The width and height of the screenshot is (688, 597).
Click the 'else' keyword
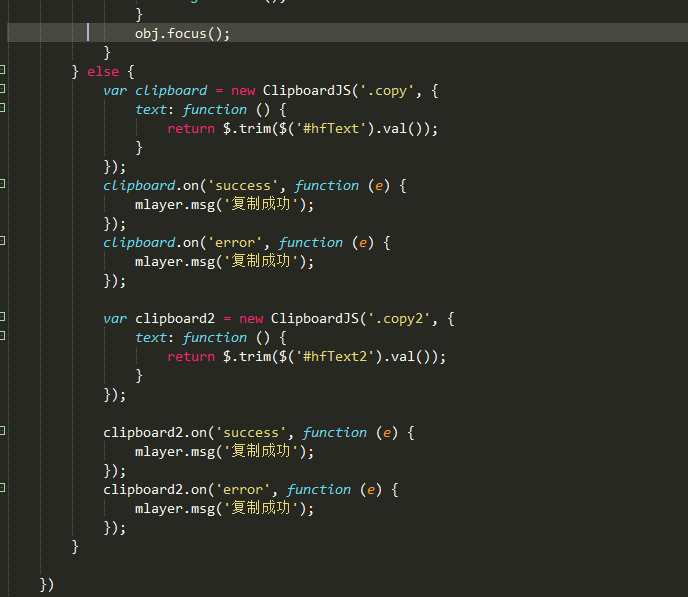coord(103,71)
